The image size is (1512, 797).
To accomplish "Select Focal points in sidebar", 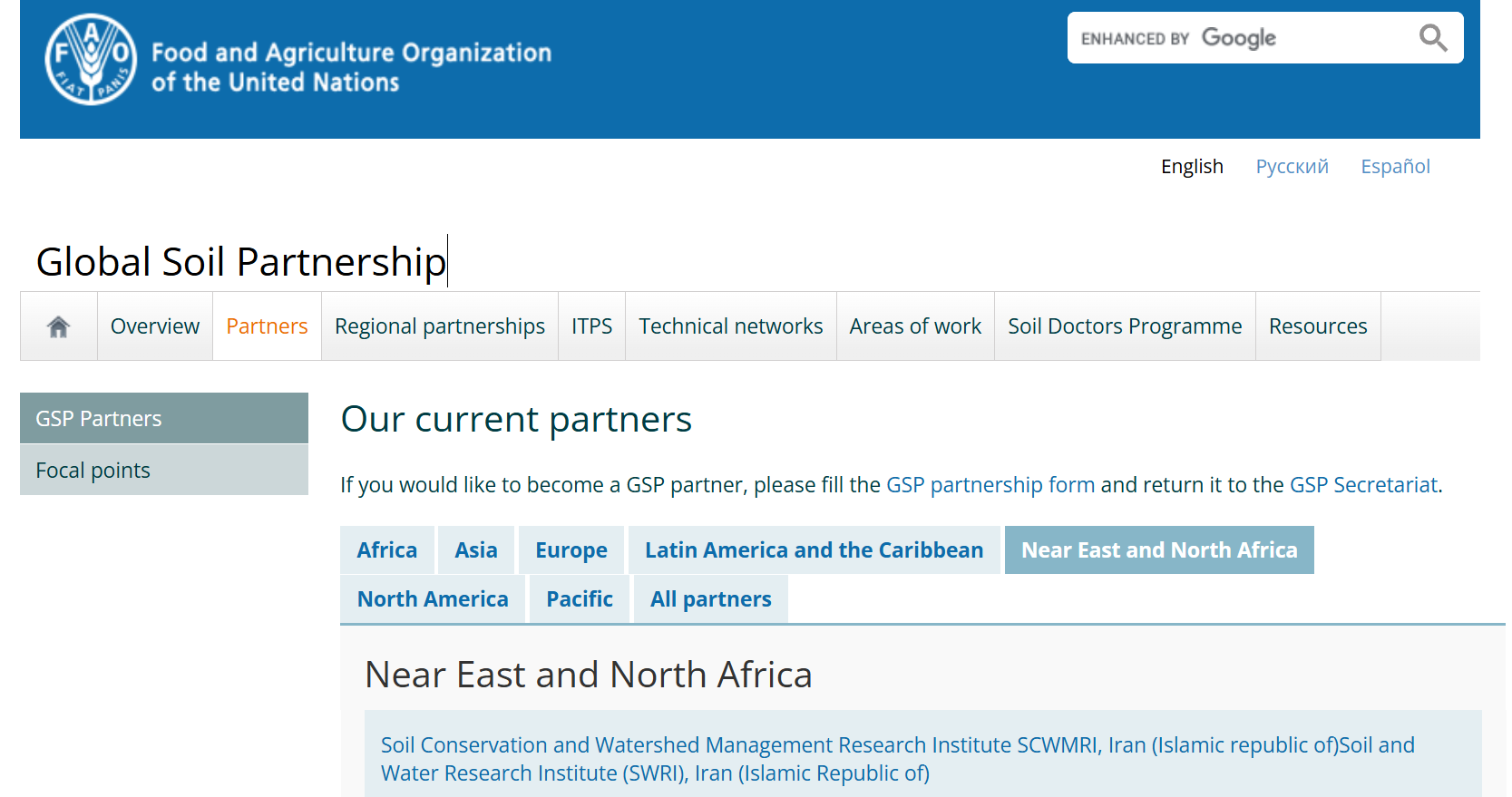I will pos(93,471).
